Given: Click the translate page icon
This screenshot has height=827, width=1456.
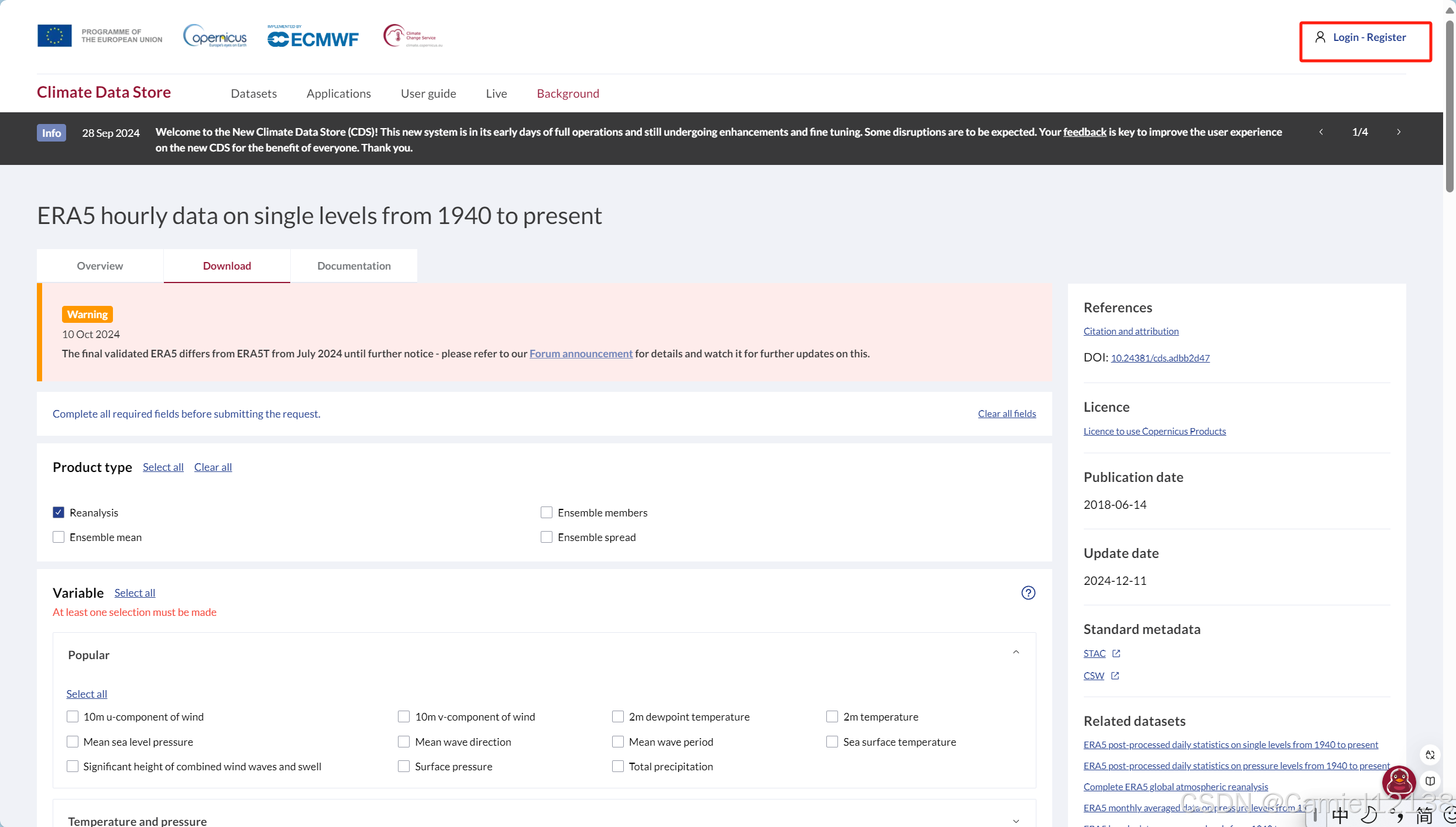Looking at the screenshot, I should point(1430,754).
